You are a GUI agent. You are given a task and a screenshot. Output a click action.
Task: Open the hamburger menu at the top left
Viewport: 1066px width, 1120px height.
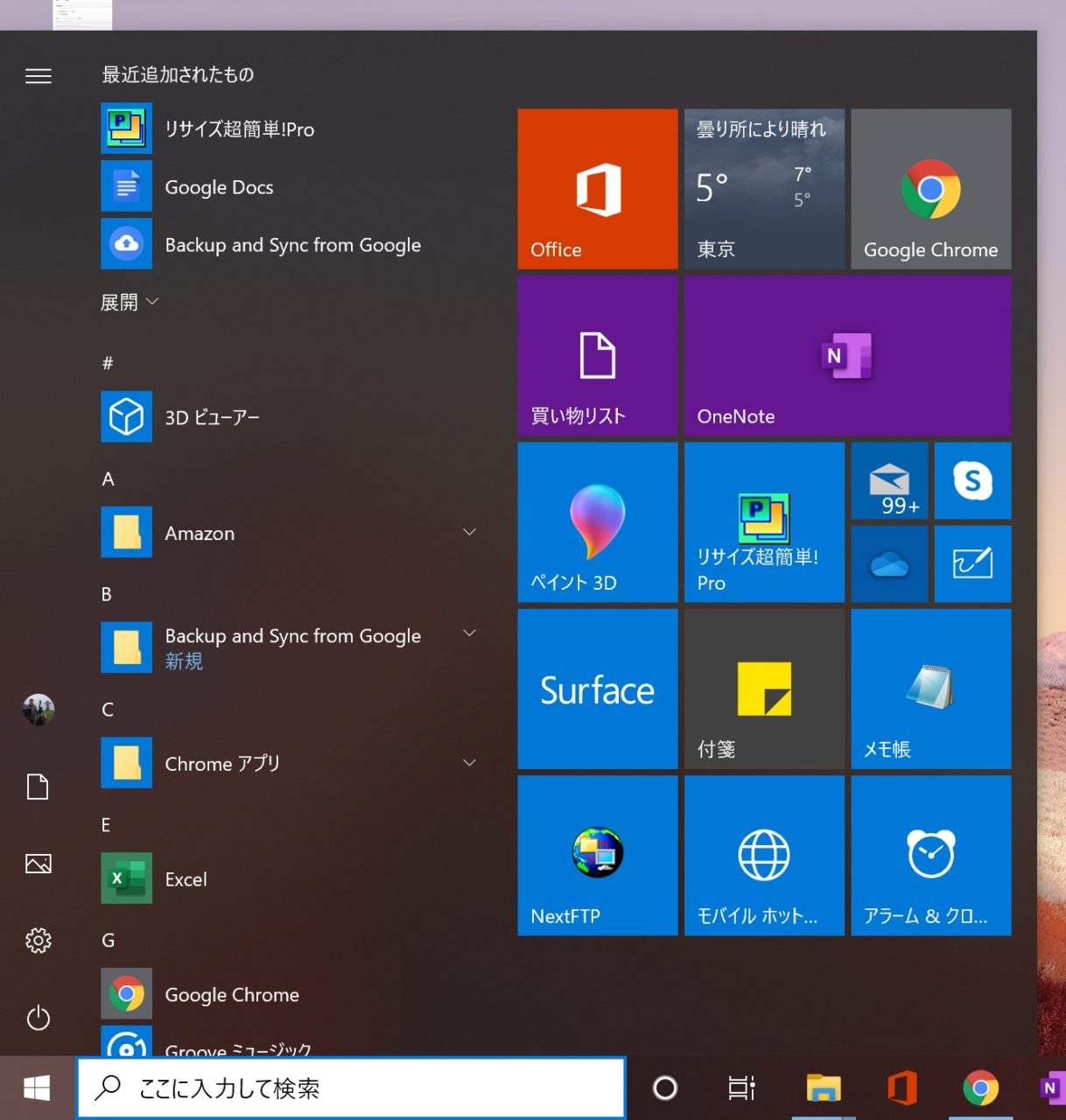click(x=39, y=76)
